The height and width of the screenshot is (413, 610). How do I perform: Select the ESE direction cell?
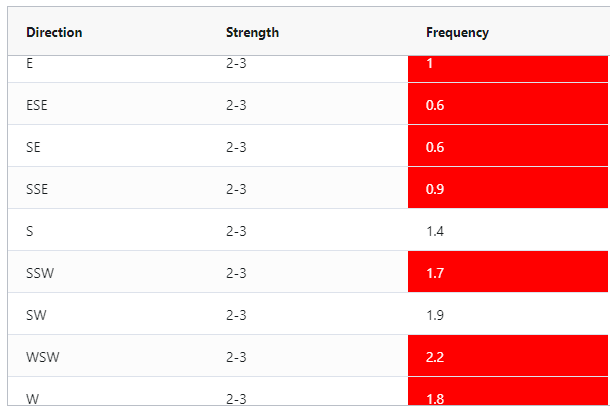(x=39, y=105)
